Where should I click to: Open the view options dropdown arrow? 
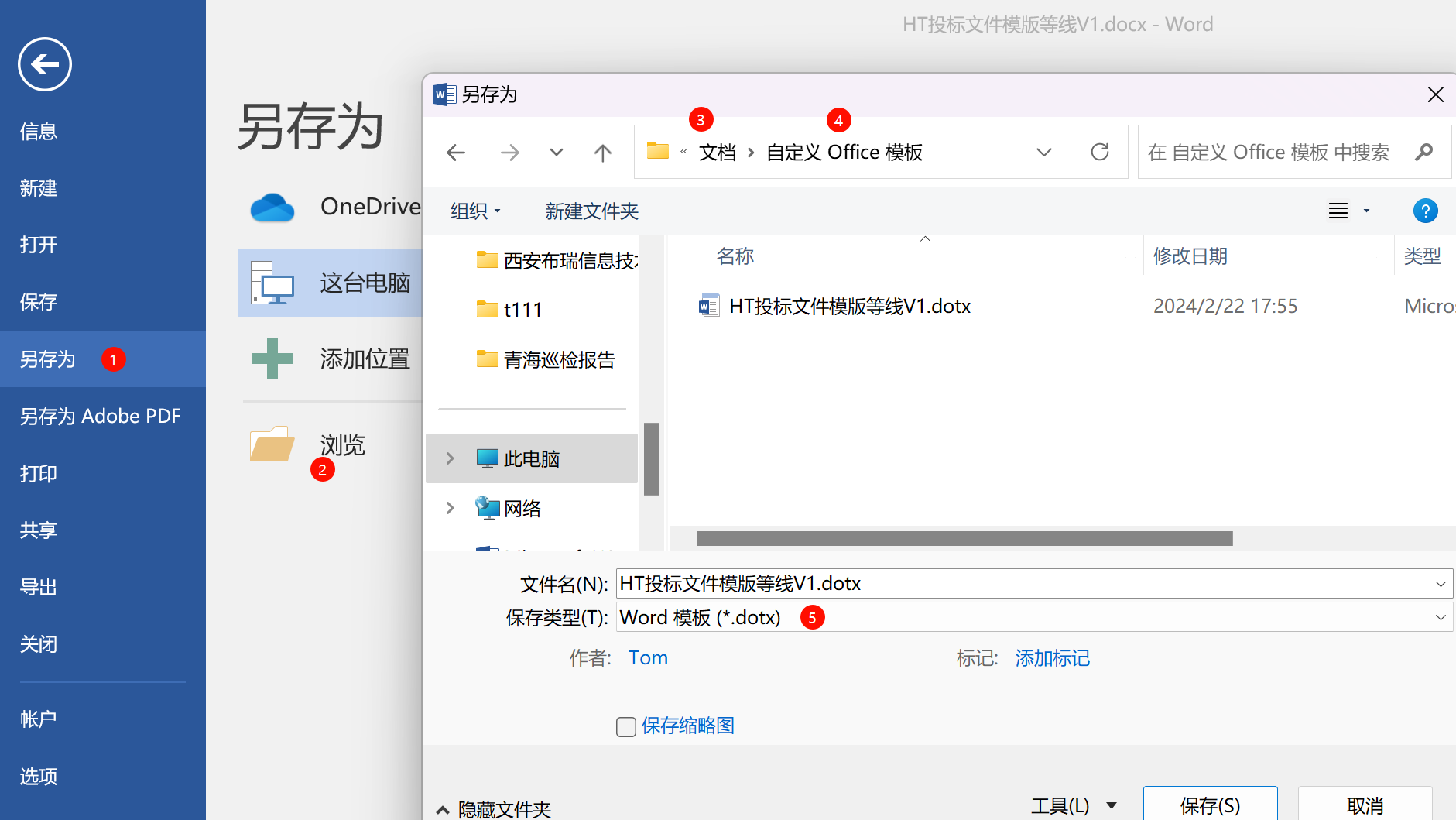point(1366,211)
